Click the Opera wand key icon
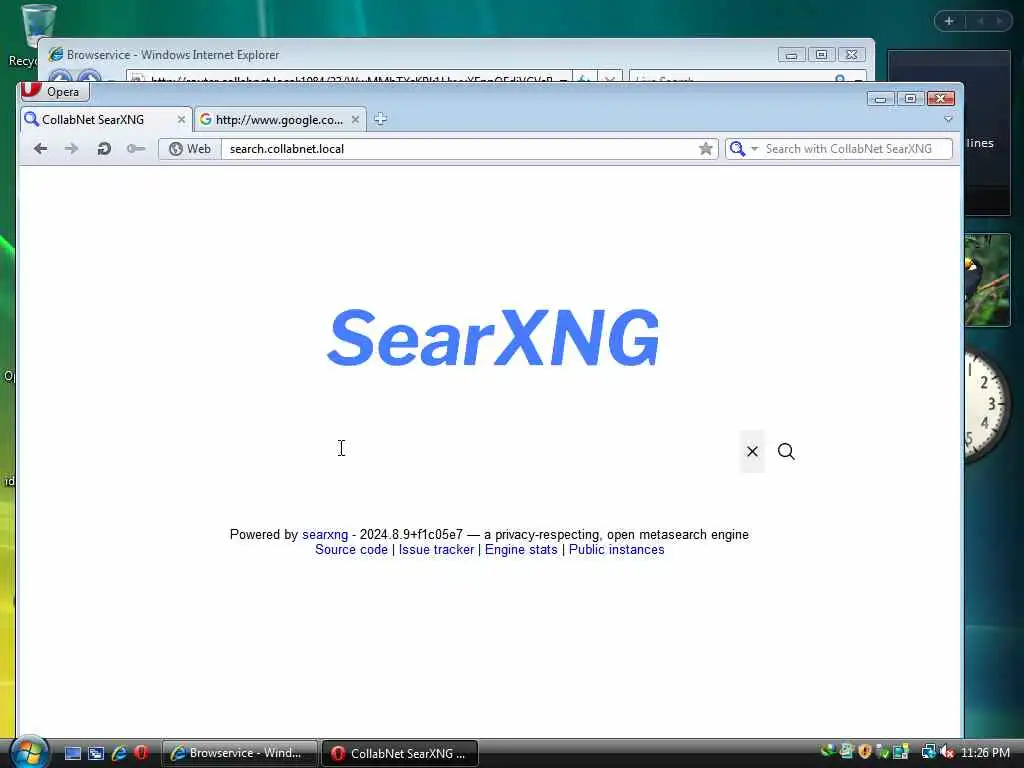This screenshot has height=768, width=1024. click(x=136, y=149)
